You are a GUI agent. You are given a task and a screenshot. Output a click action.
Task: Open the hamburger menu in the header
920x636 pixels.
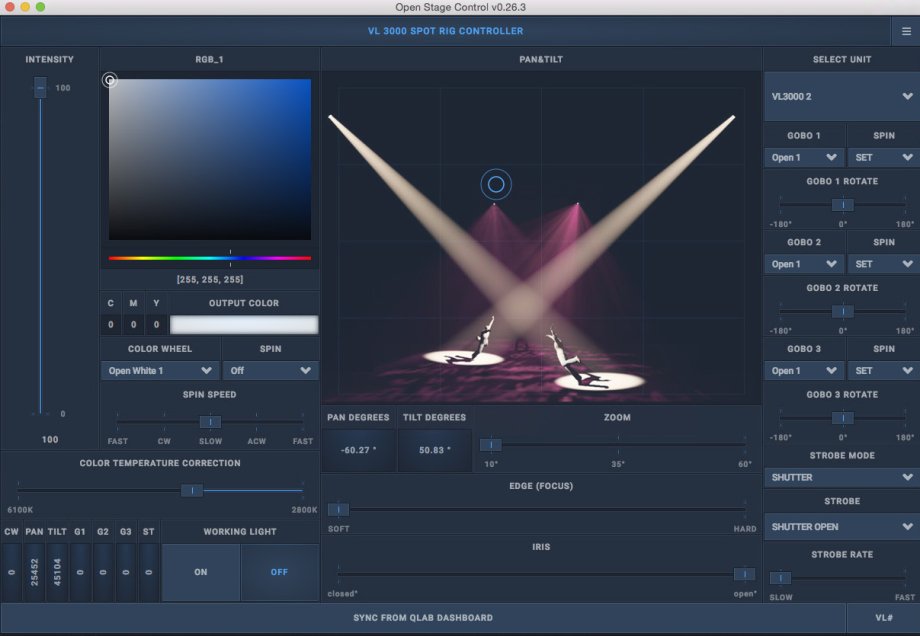tap(906, 31)
